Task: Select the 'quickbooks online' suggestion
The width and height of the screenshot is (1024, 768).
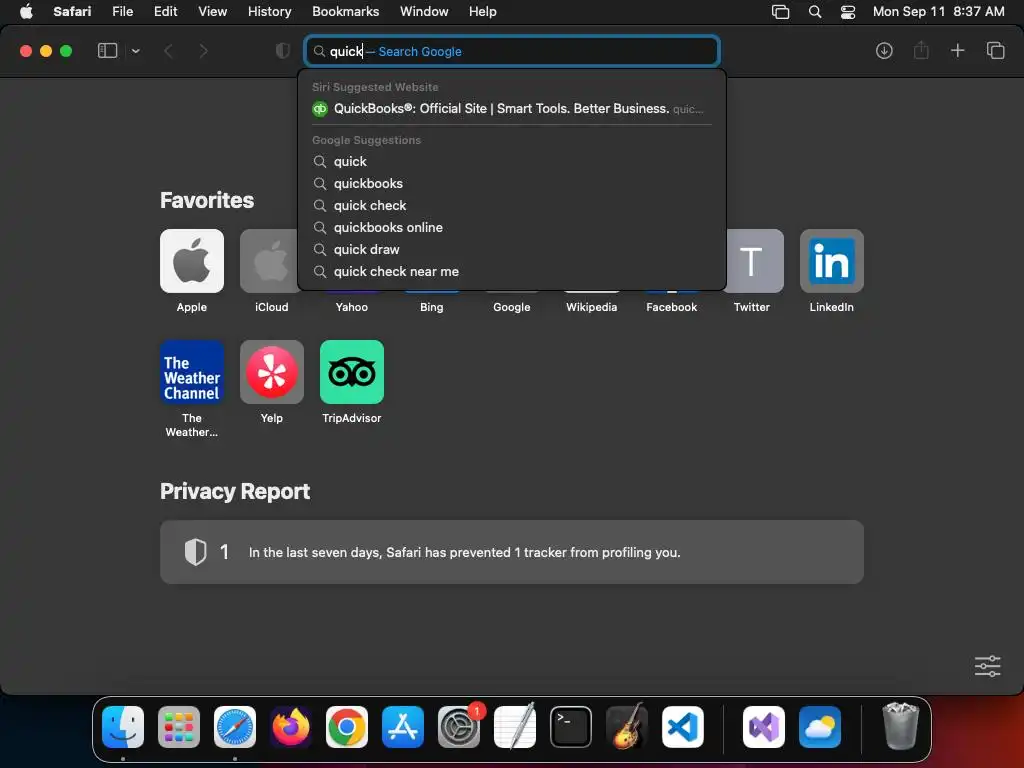Action: [x=512, y=227]
